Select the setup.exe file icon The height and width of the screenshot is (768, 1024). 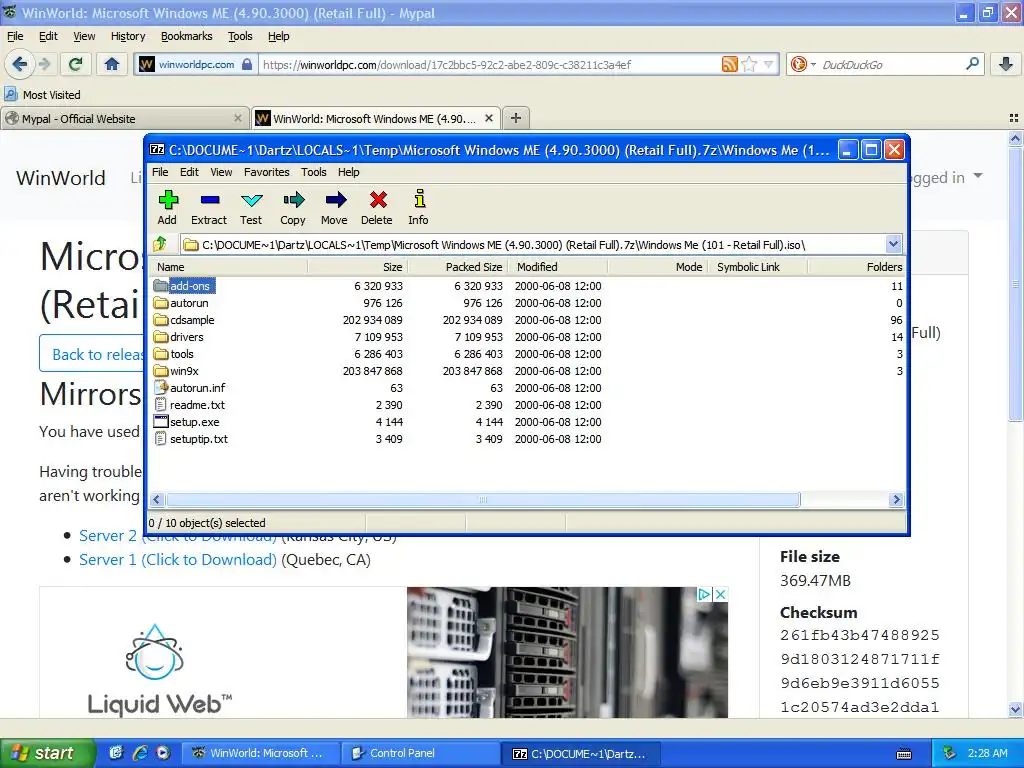pyautogui.click(x=161, y=421)
